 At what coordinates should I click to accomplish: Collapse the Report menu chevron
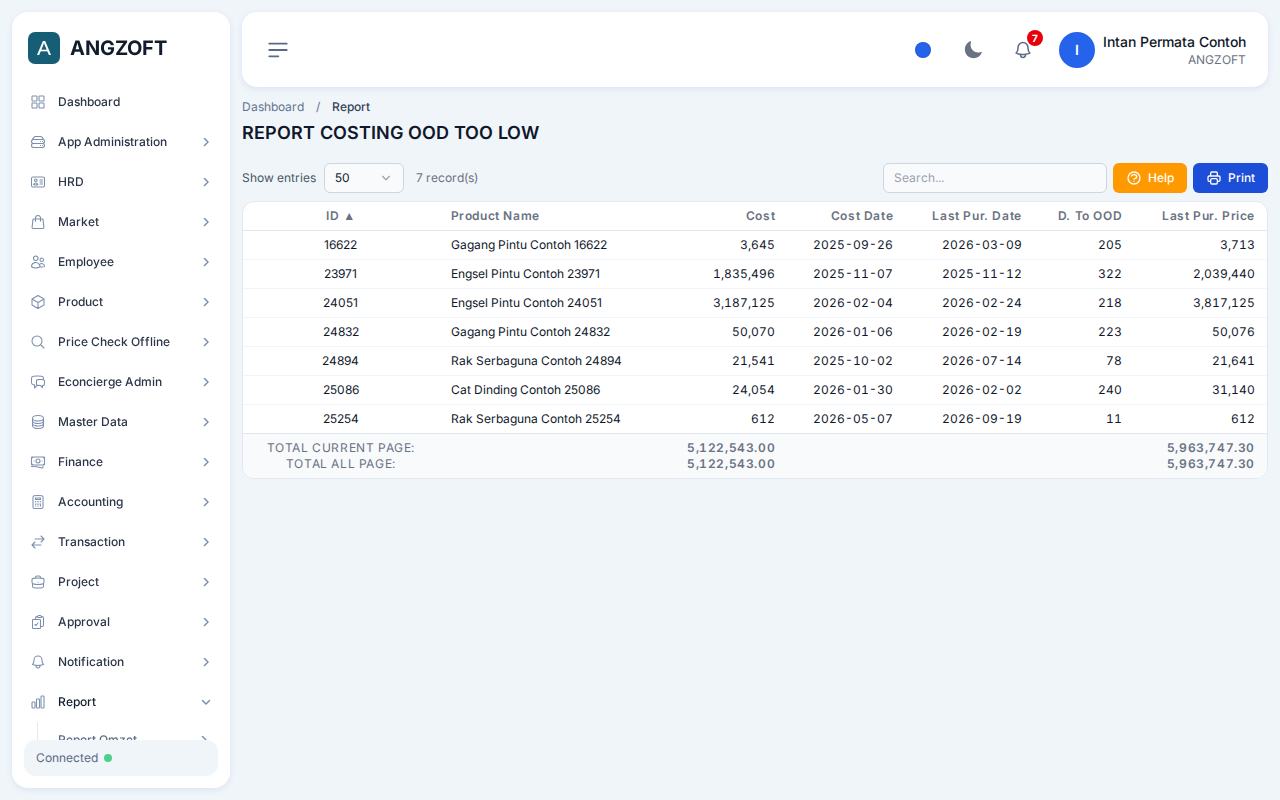pos(206,702)
